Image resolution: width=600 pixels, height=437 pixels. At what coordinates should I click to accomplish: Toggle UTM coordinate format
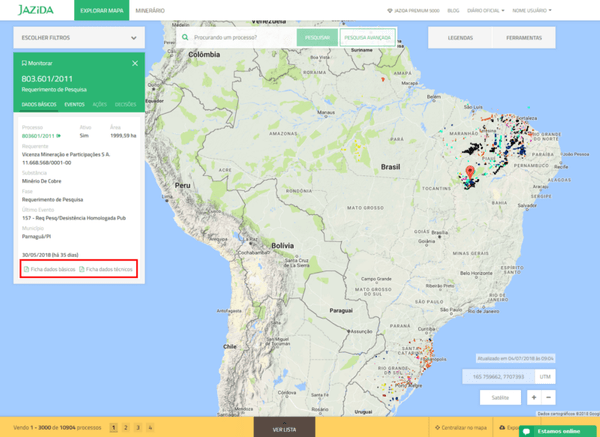[x=545, y=376]
